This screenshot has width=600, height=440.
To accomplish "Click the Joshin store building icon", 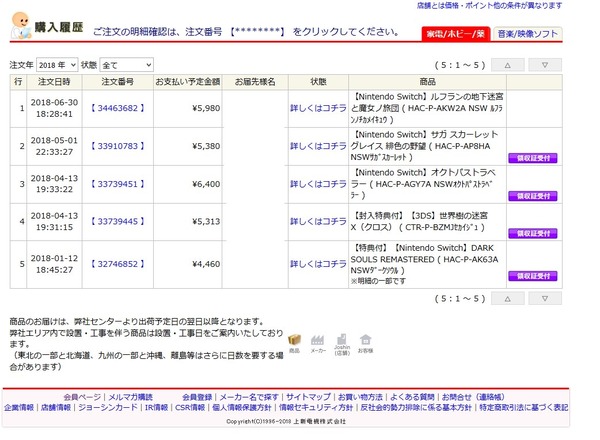I will pyautogui.click(x=342, y=339).
